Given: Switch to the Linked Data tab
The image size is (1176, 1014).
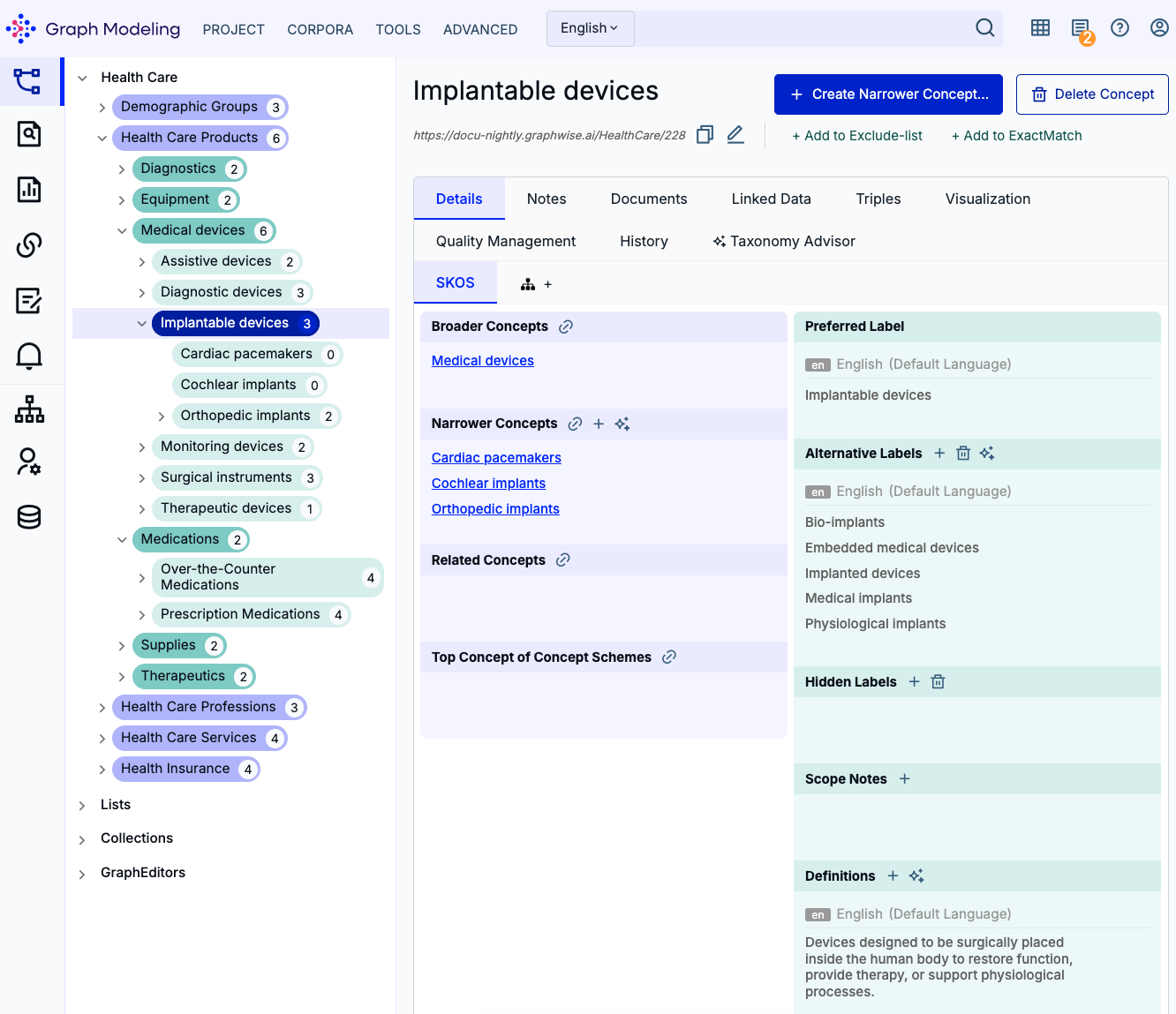Looking at the screenshot, I should click(771, 199).
